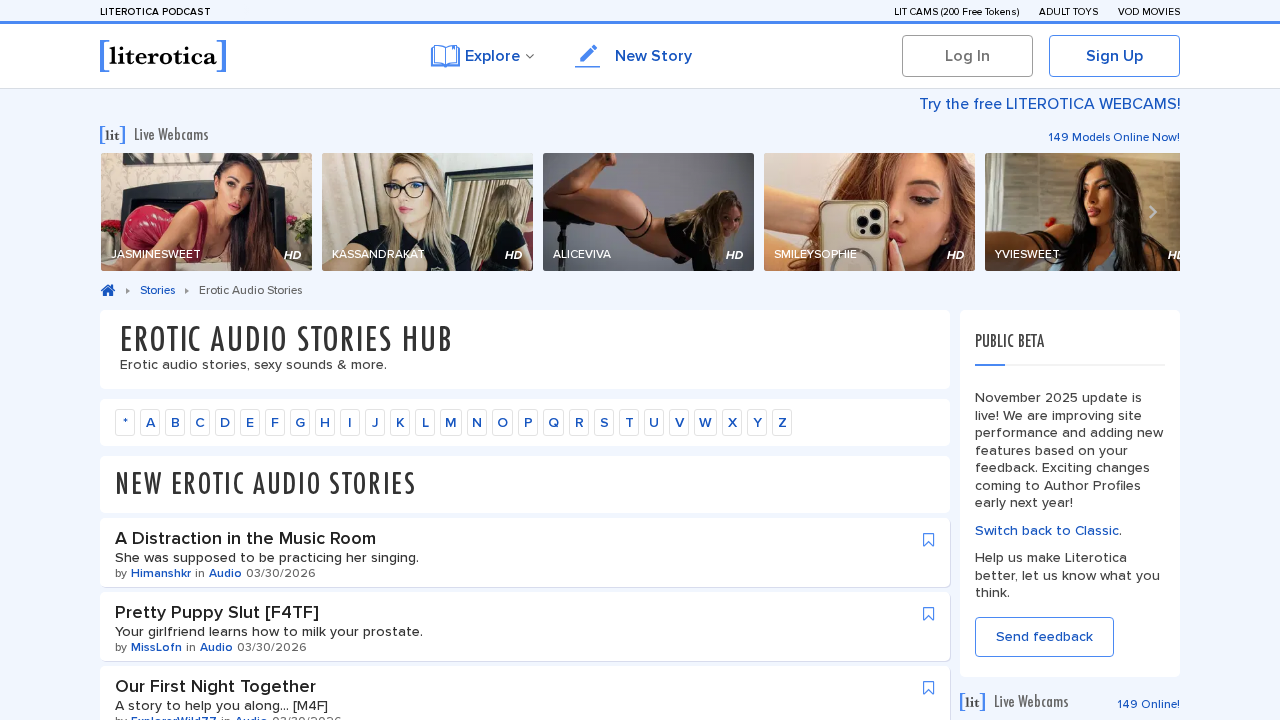Select letter Q in alphabet index

[x=553, y=422]
